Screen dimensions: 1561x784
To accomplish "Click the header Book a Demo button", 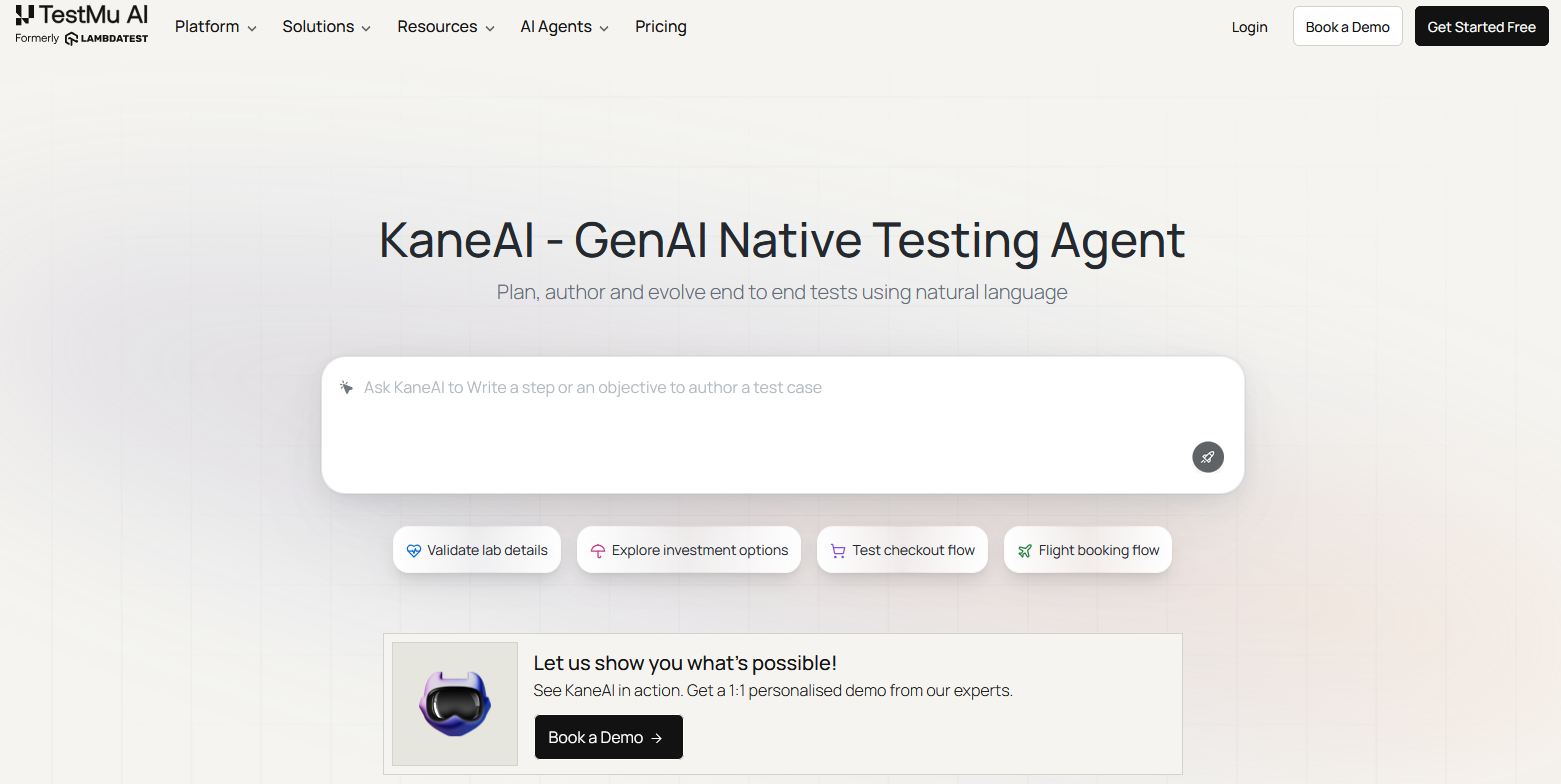I will pyautogui.click(x=1347, y=27).
